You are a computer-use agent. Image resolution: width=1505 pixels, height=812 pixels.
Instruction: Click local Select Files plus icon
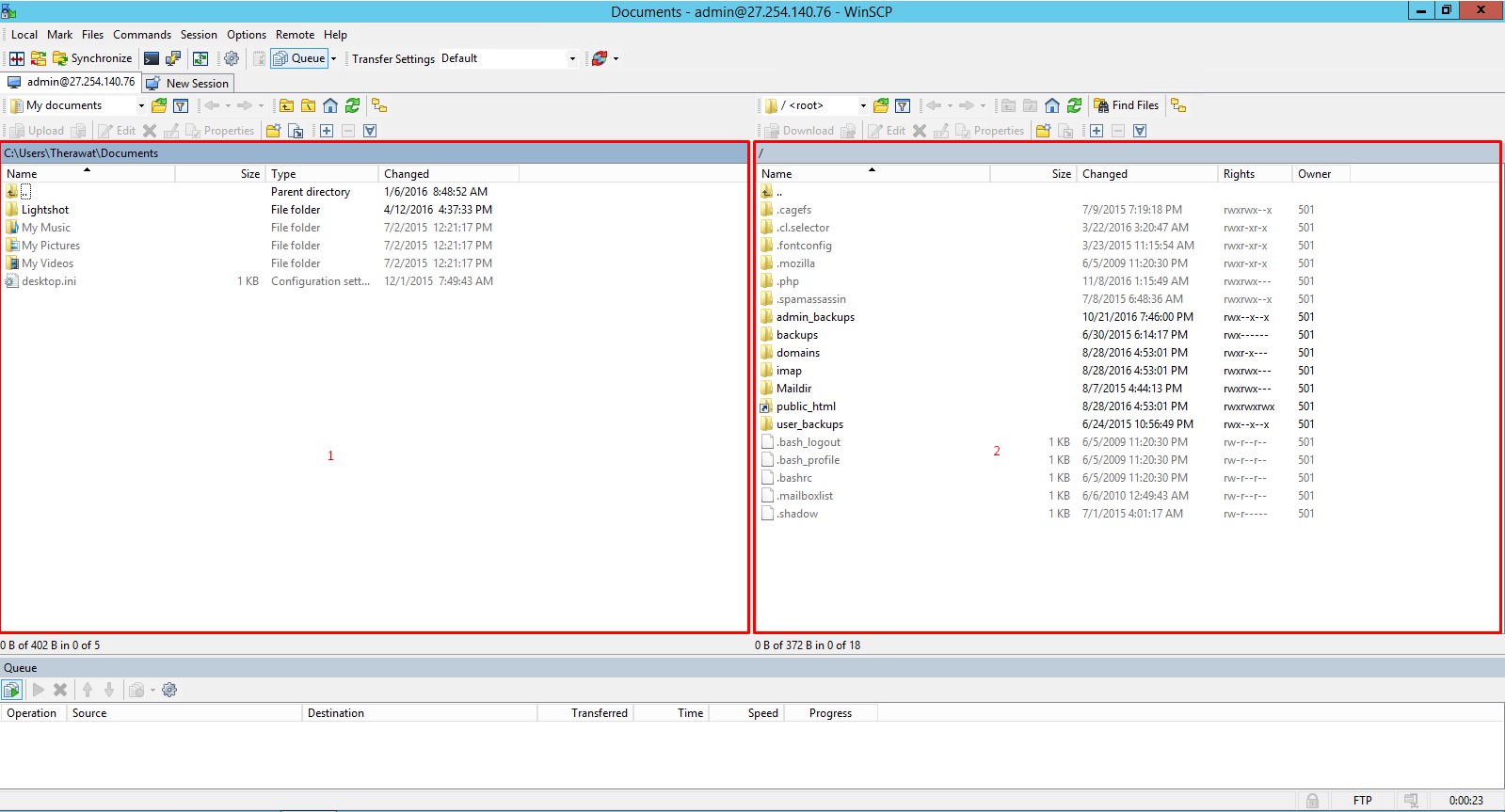[327, 131]
